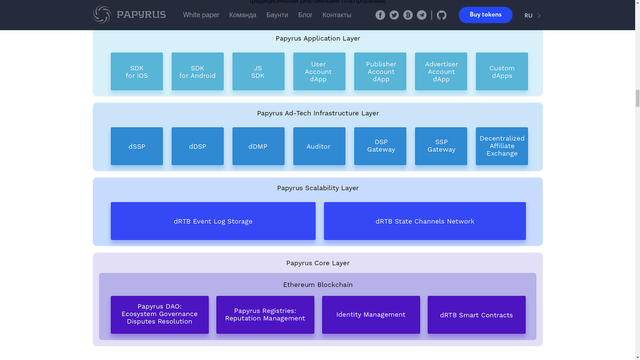Go to the Контакты menu item

pos(337,15)
